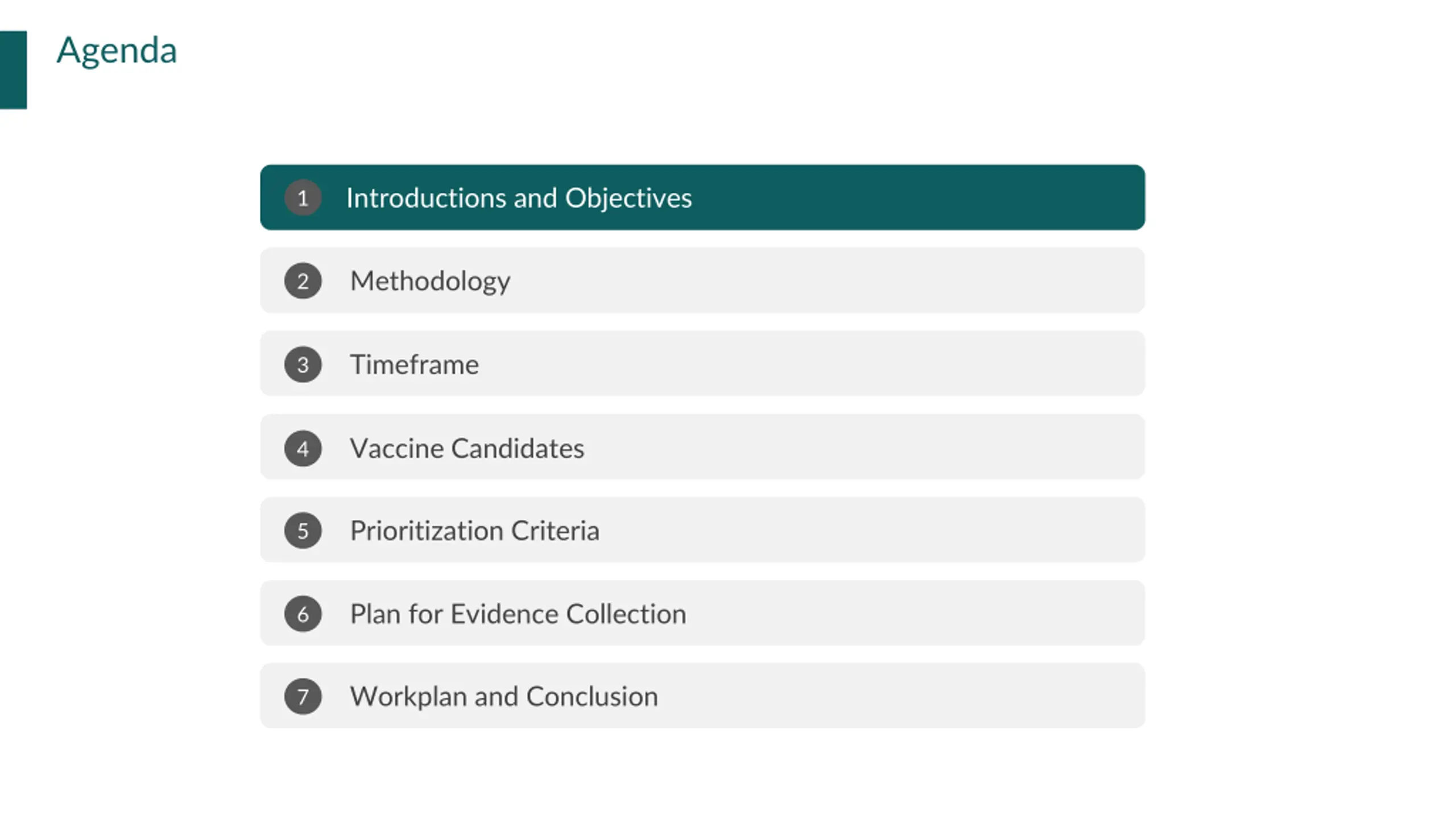Viewport: 1456px width, 819px height.
Task: Select the Vaccine Candidates text label
Action: click(467, 448)
